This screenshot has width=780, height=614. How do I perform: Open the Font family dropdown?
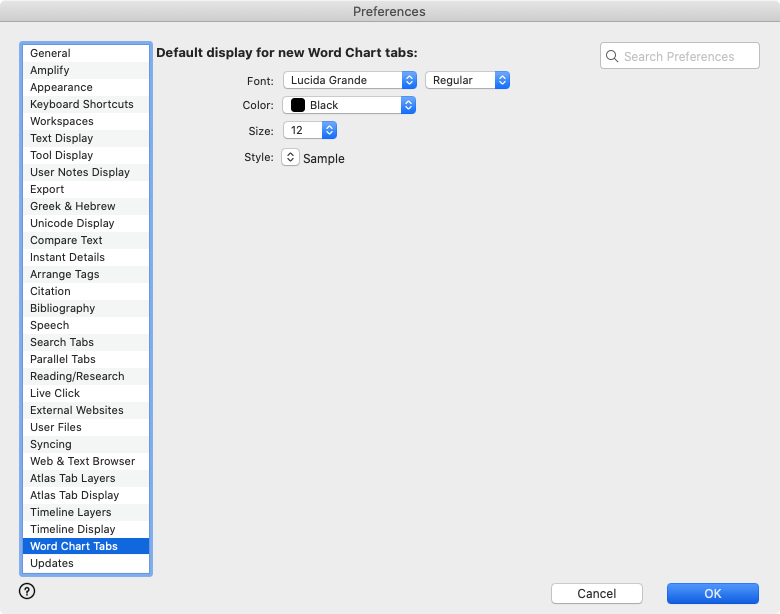[349, 80]
